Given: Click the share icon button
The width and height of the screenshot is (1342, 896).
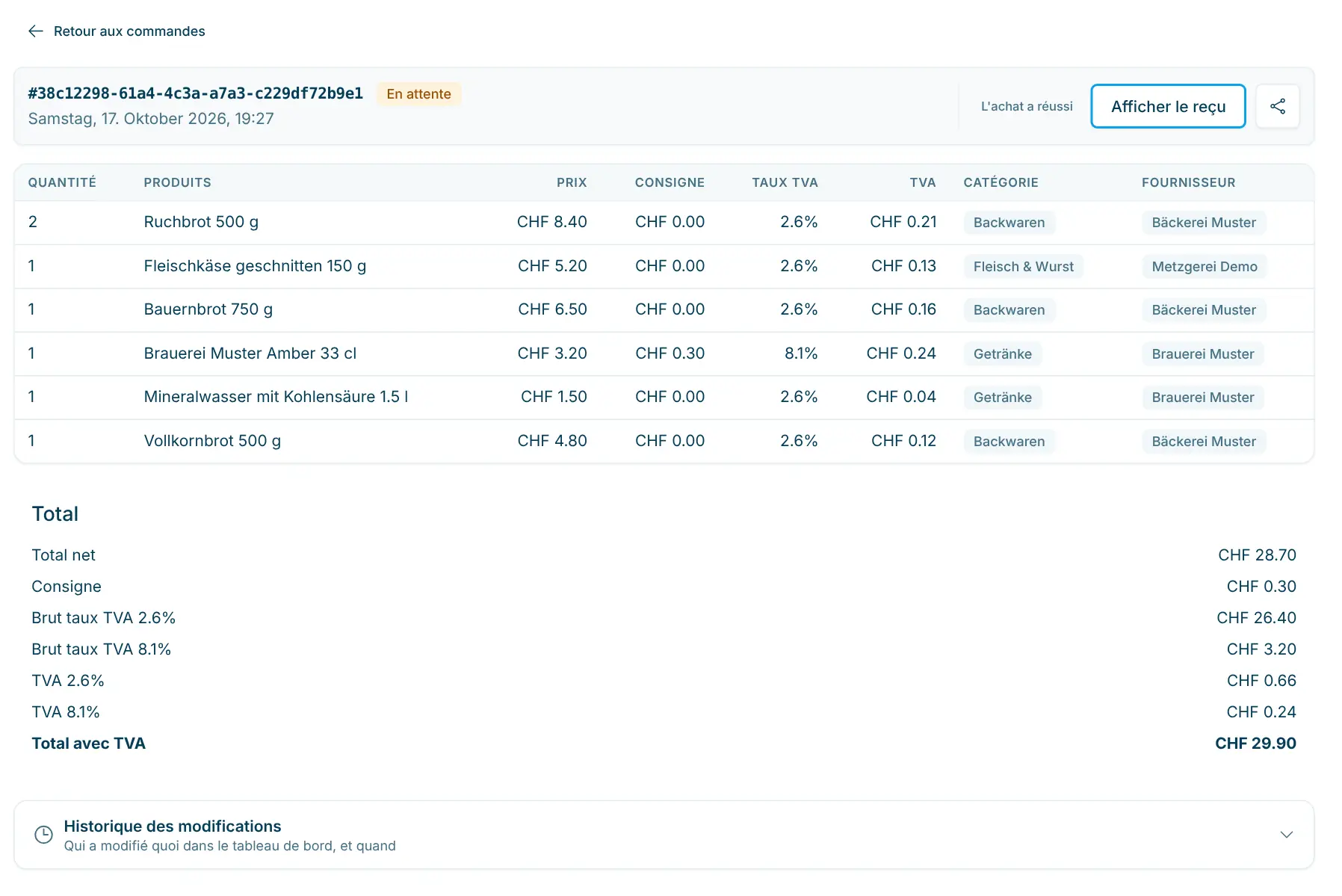Looking at the screenshot, I should pos(1278,106).
